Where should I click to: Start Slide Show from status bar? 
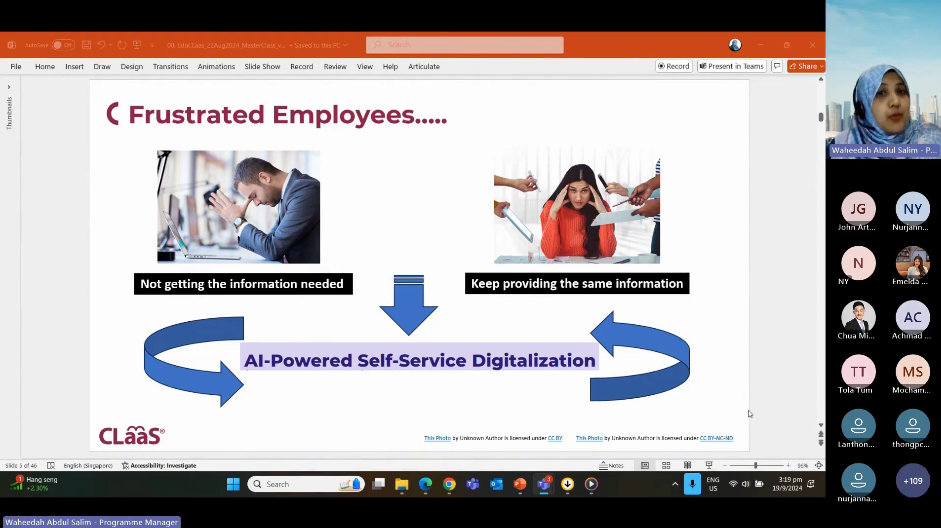click(x=709, y=466)
